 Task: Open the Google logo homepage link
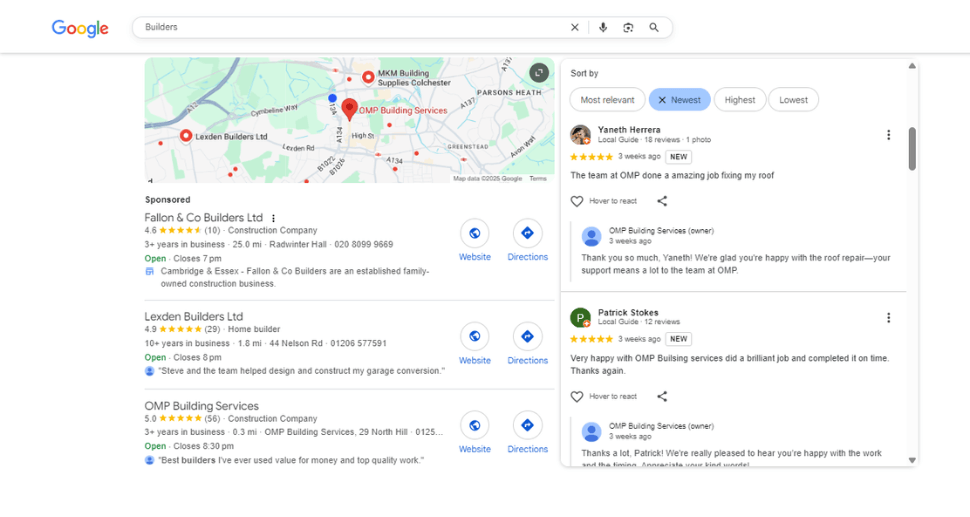pos(80,28)
